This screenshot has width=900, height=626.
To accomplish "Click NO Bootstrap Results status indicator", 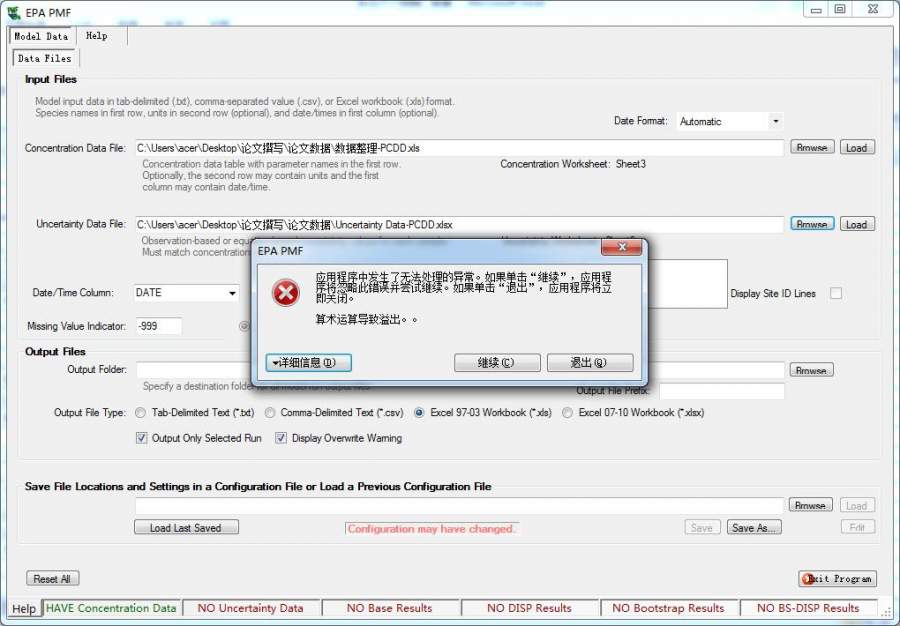I will [x=669, y=608].
